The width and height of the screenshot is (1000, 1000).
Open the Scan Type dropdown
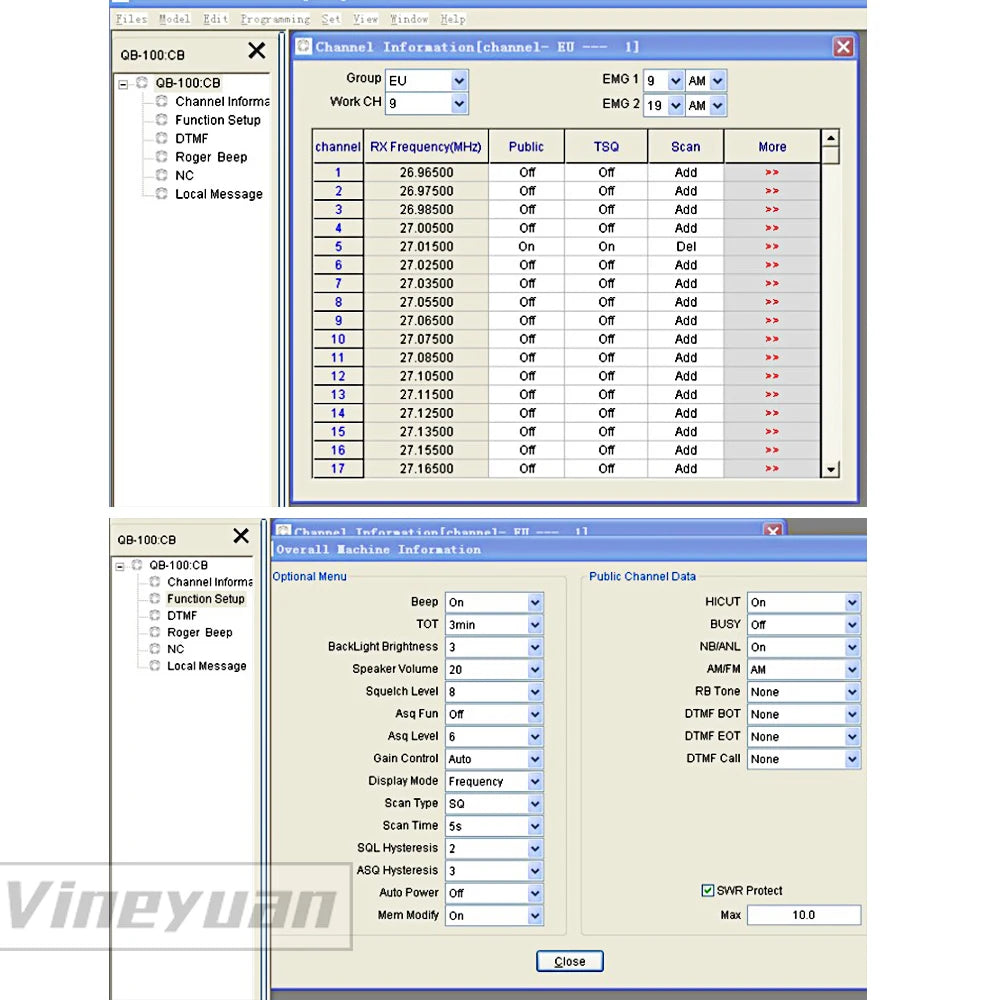(535, 804)
